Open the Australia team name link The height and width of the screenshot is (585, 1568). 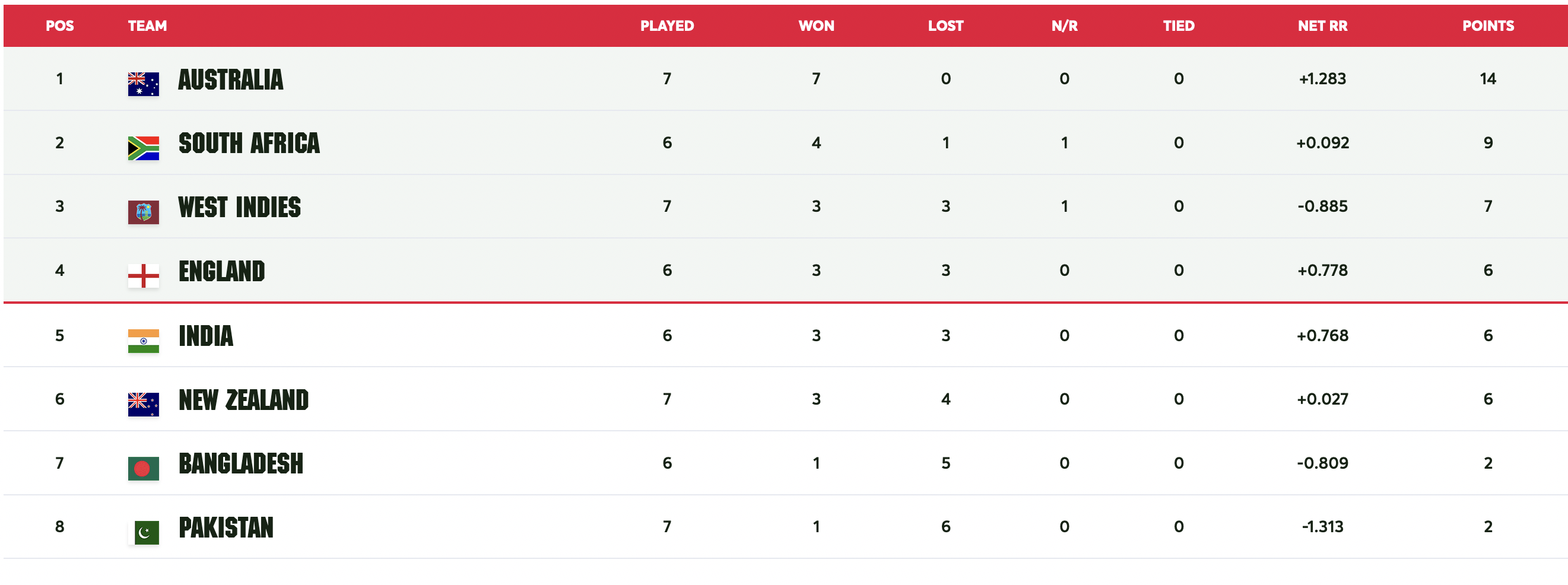(230, 80)
